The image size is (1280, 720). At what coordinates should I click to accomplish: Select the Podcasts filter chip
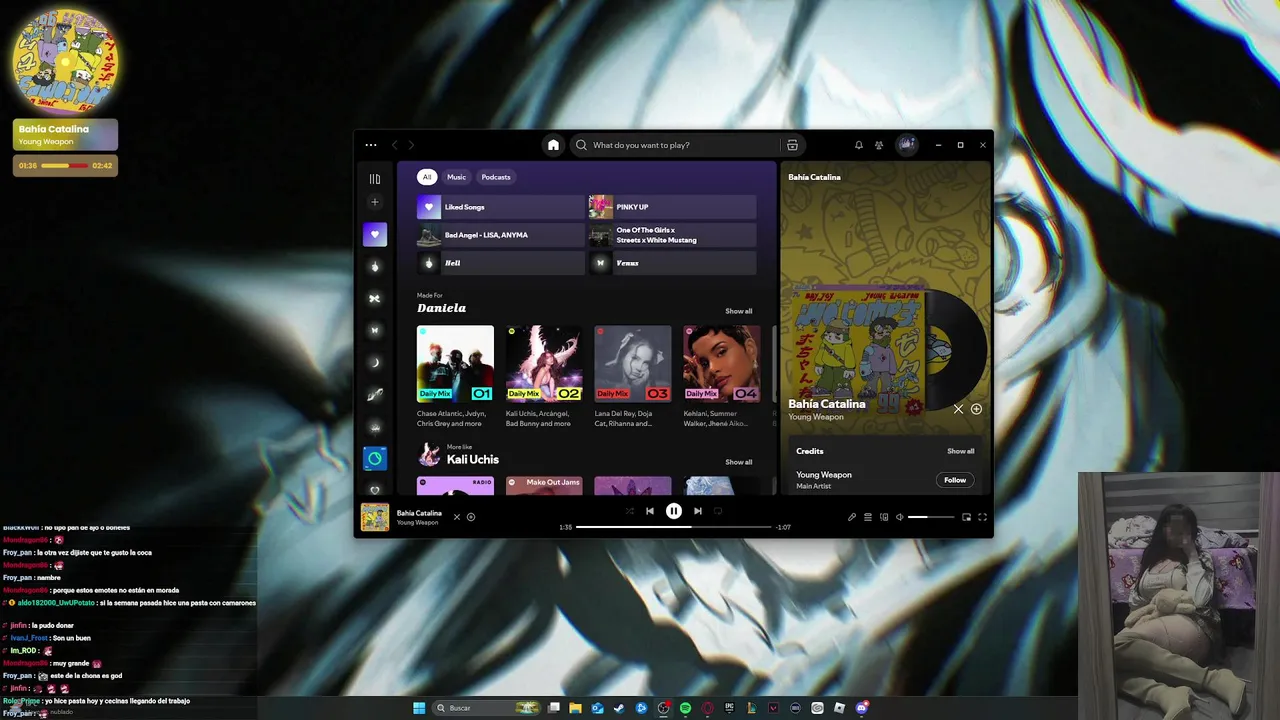click(496, 177)
